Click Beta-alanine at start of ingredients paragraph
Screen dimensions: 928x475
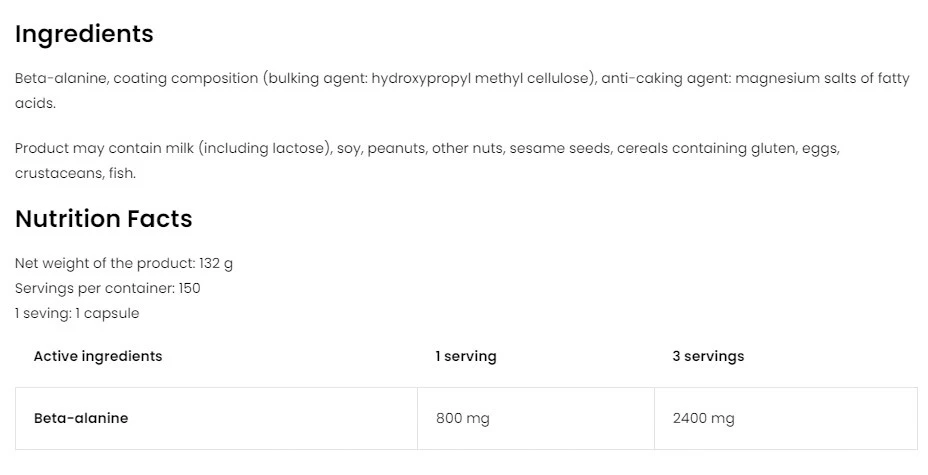click(60, 78)
